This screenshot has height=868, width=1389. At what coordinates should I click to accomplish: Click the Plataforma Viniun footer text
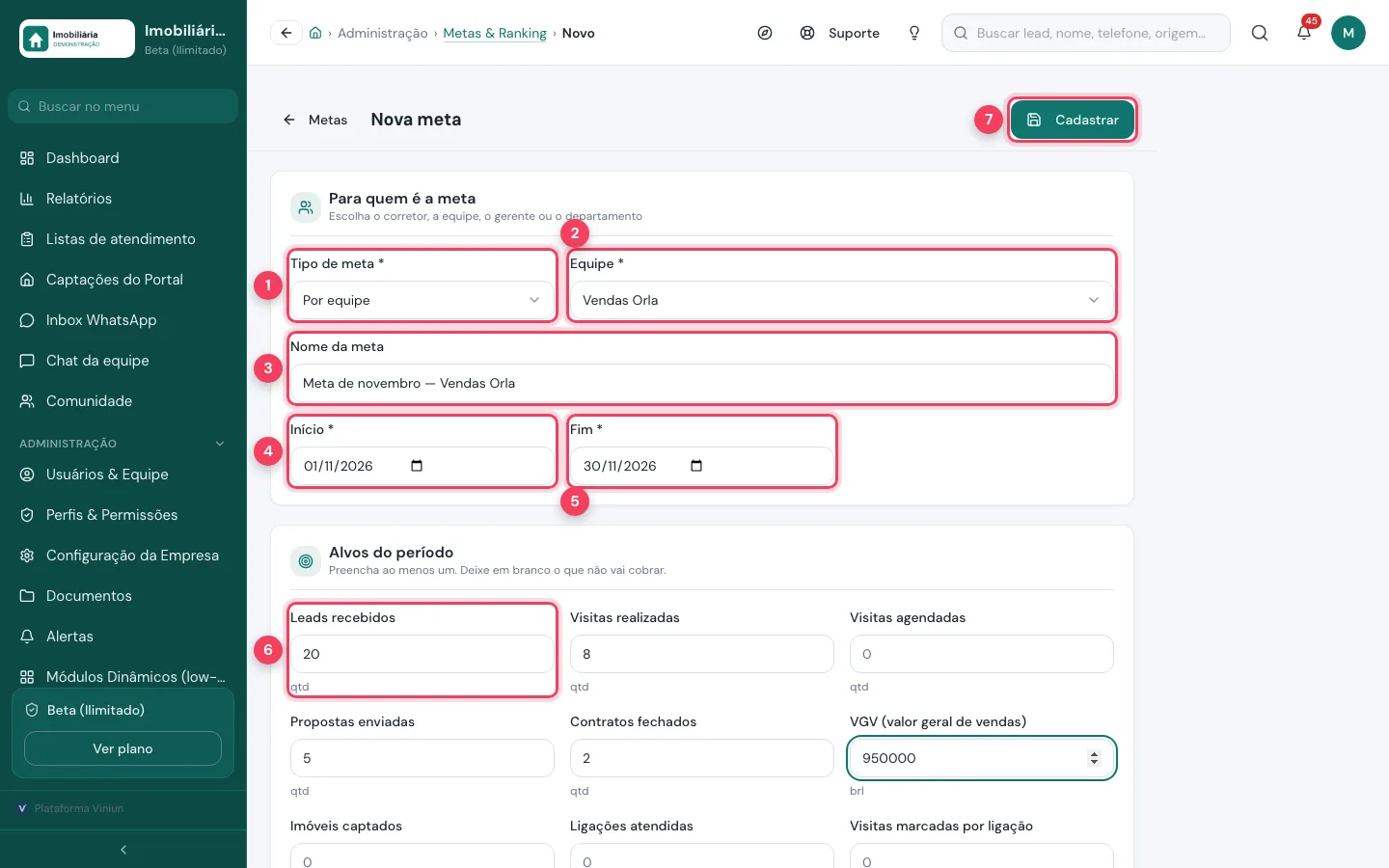pos(79,808)
